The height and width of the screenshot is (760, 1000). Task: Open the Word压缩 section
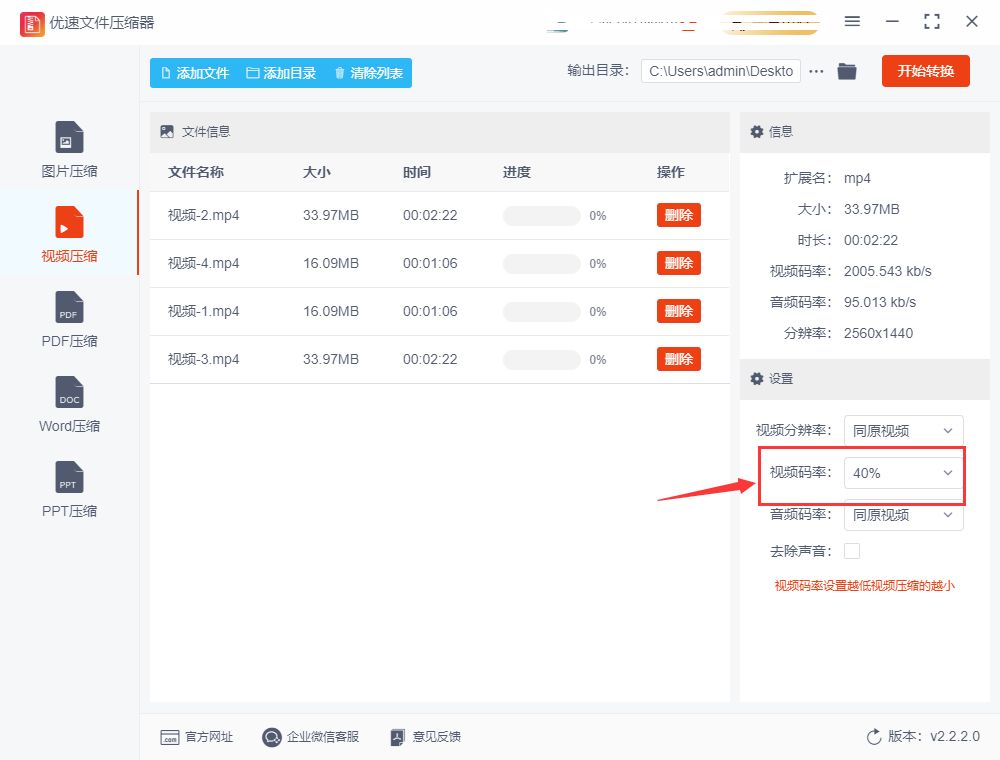pyautogui.click(x=69, y=405)
